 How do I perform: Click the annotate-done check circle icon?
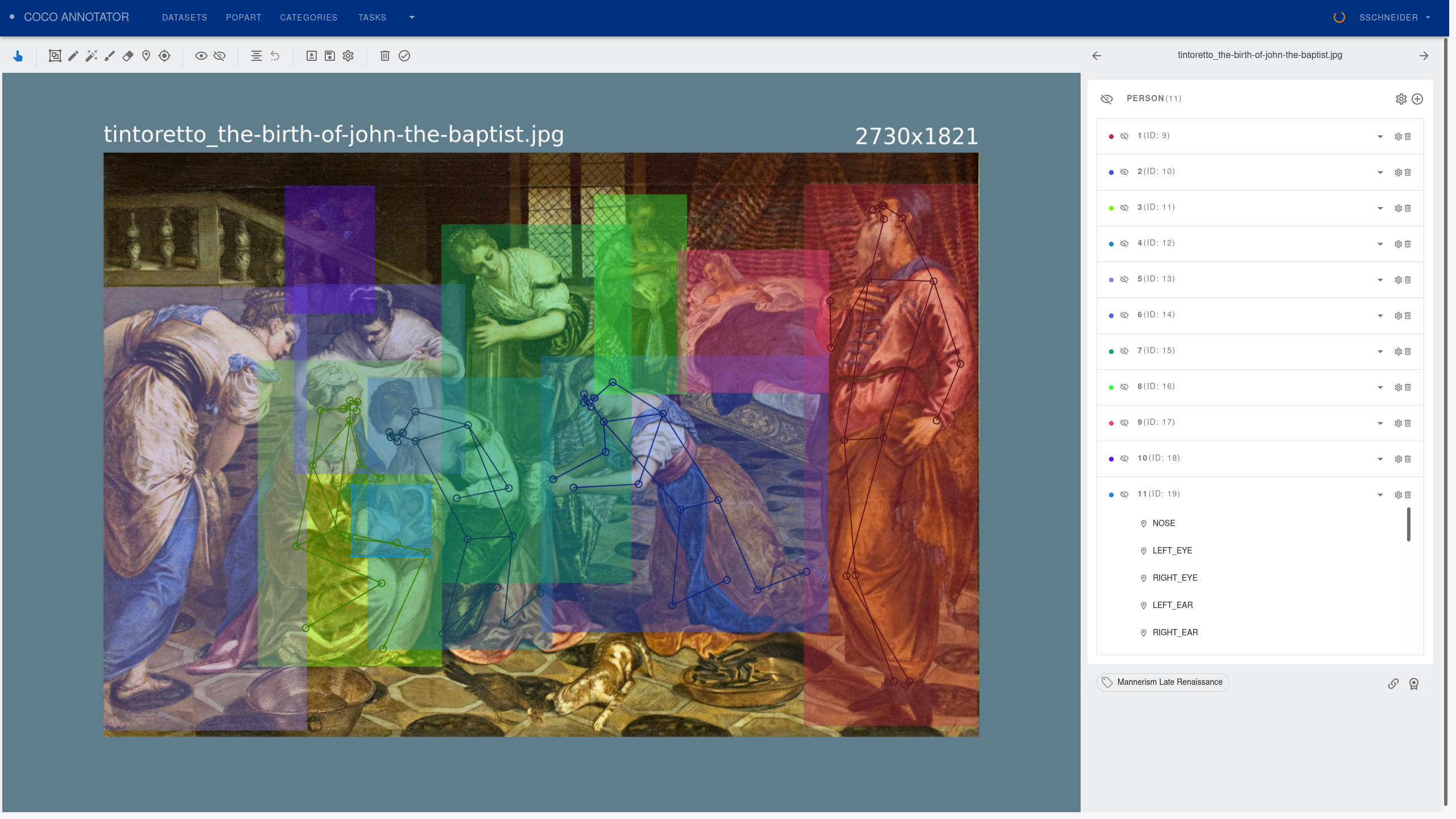point(404,56)
